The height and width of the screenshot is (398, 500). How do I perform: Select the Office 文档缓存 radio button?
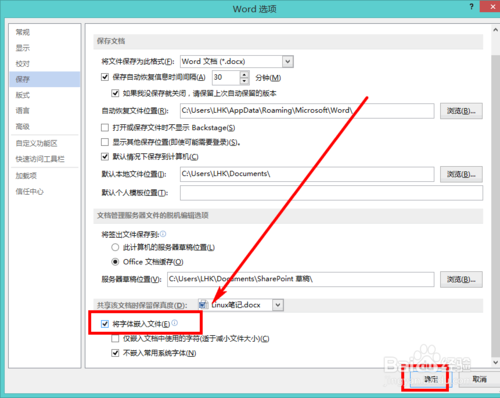115,262
